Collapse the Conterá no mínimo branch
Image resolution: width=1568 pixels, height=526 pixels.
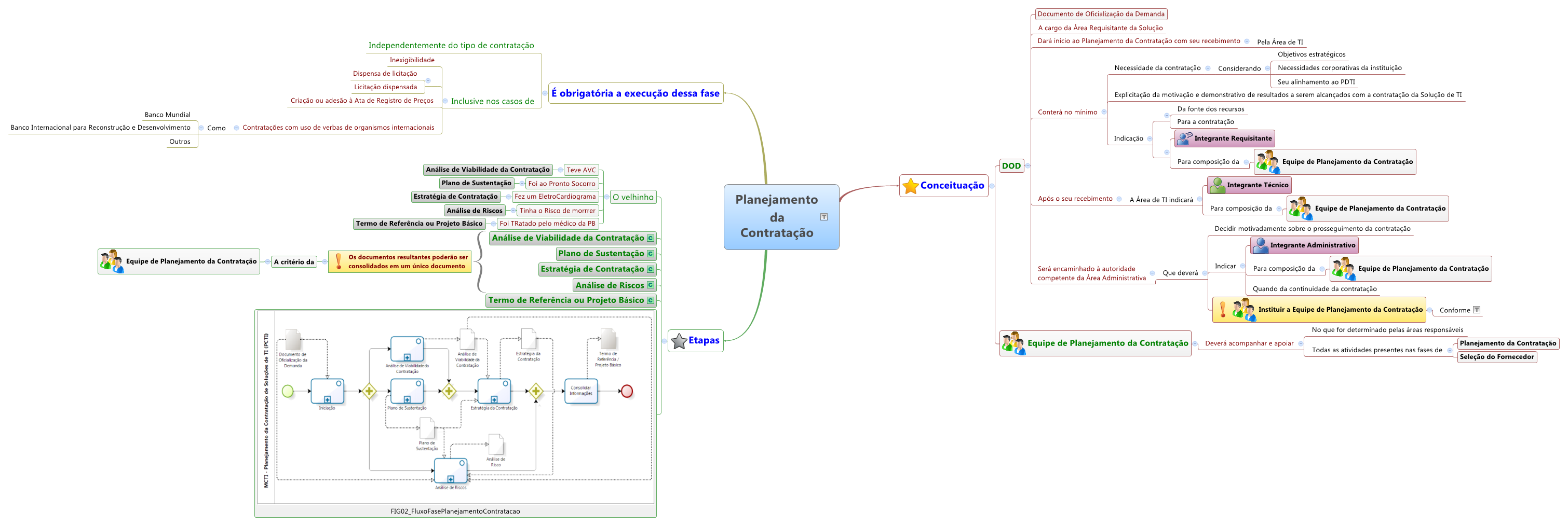point(1103,112)
